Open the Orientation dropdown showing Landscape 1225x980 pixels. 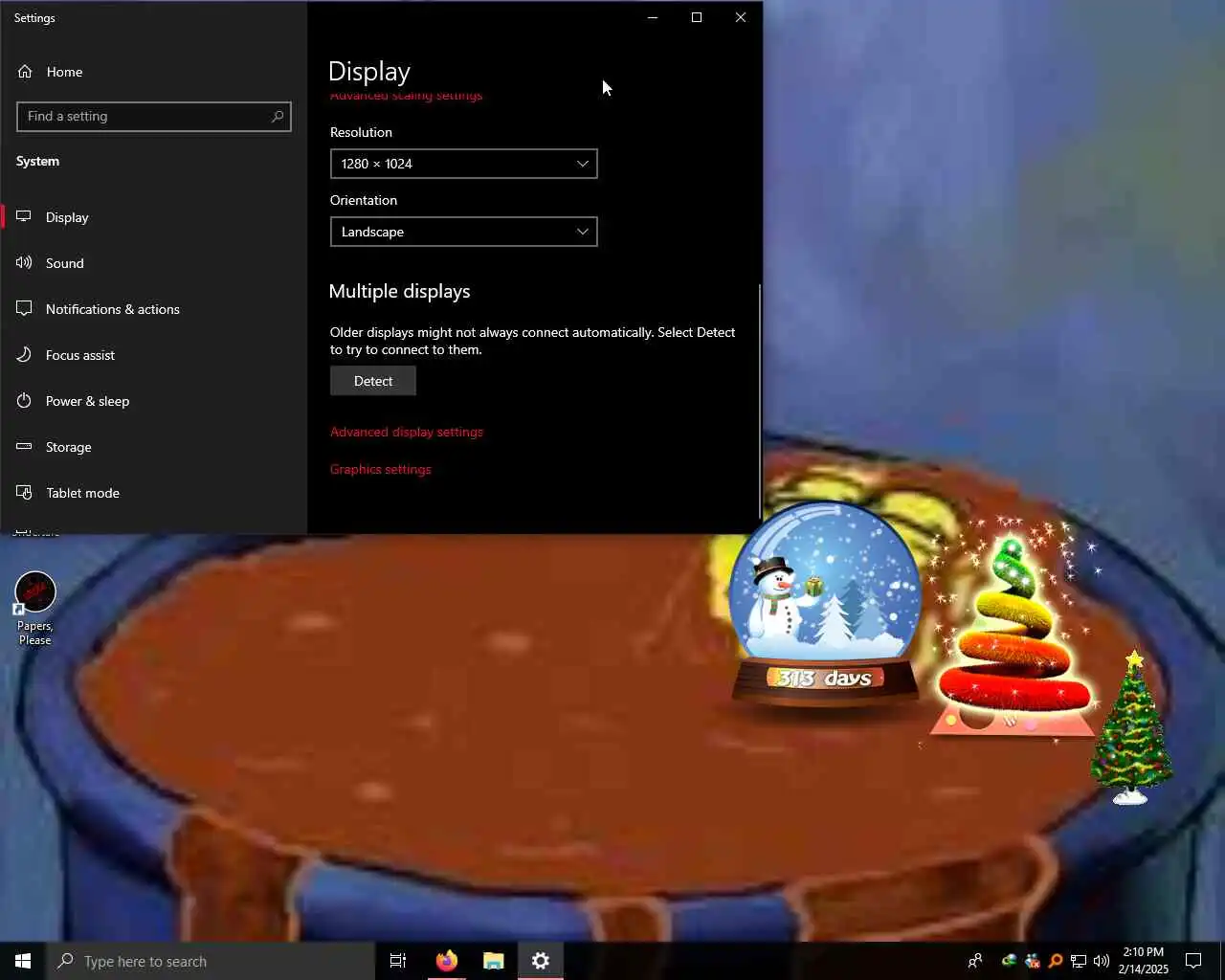pyautogui.click(x=463, y=232)
